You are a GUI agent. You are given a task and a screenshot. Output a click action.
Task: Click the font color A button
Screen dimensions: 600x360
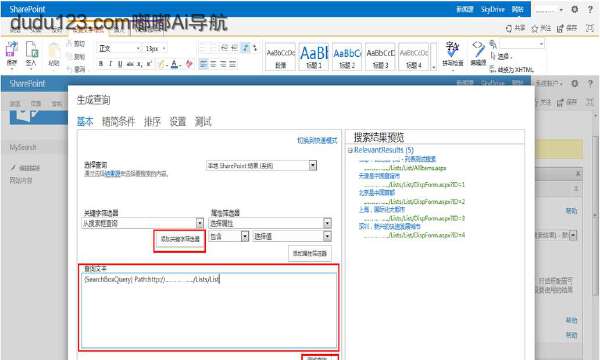pyautogui.click(x=174, y=64)
